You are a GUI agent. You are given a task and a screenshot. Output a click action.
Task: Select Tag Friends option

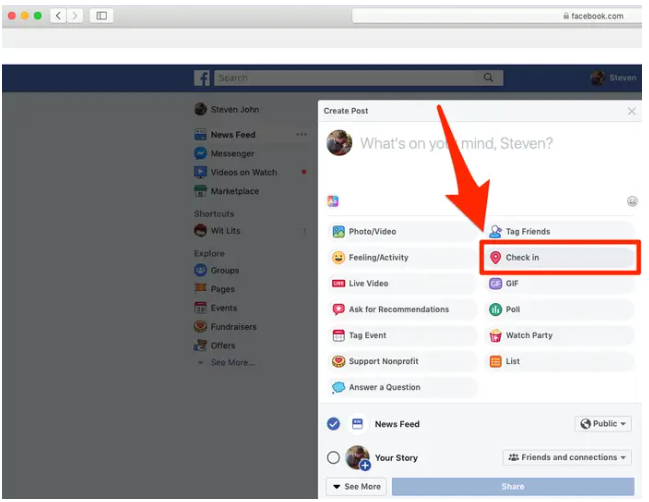pos(559,231)
